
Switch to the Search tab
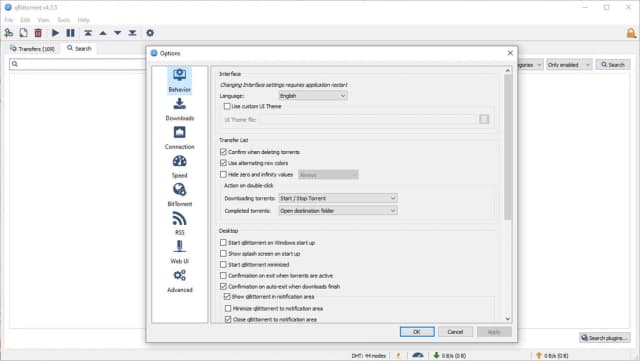(x=79, y=48)
